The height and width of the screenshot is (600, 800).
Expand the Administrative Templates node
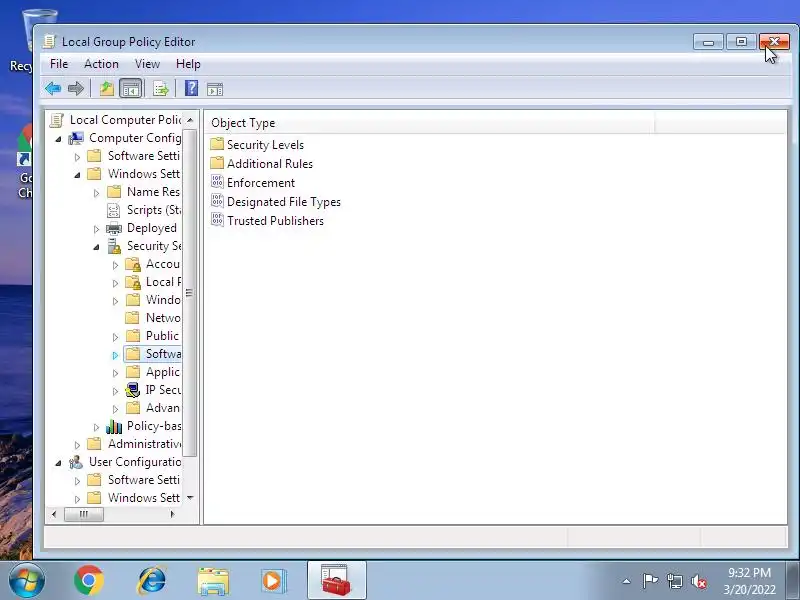pyautogui.click(x=77, y=445)
